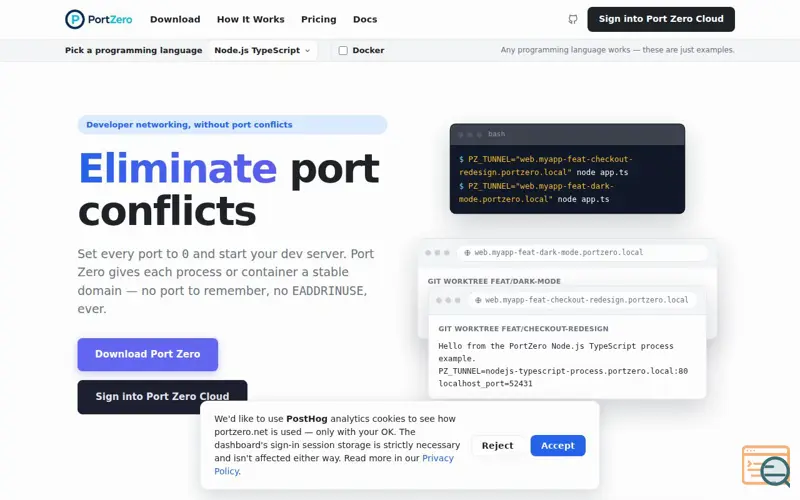Click the PortZero logo
This screenshot has width=800, height=500.
[98, 19]
